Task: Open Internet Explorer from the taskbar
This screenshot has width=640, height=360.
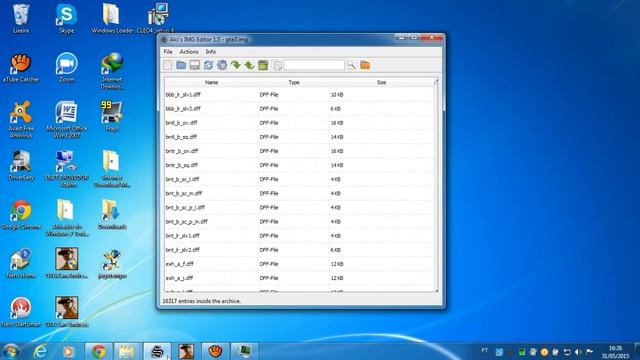Action: click(x=40, y=351)
